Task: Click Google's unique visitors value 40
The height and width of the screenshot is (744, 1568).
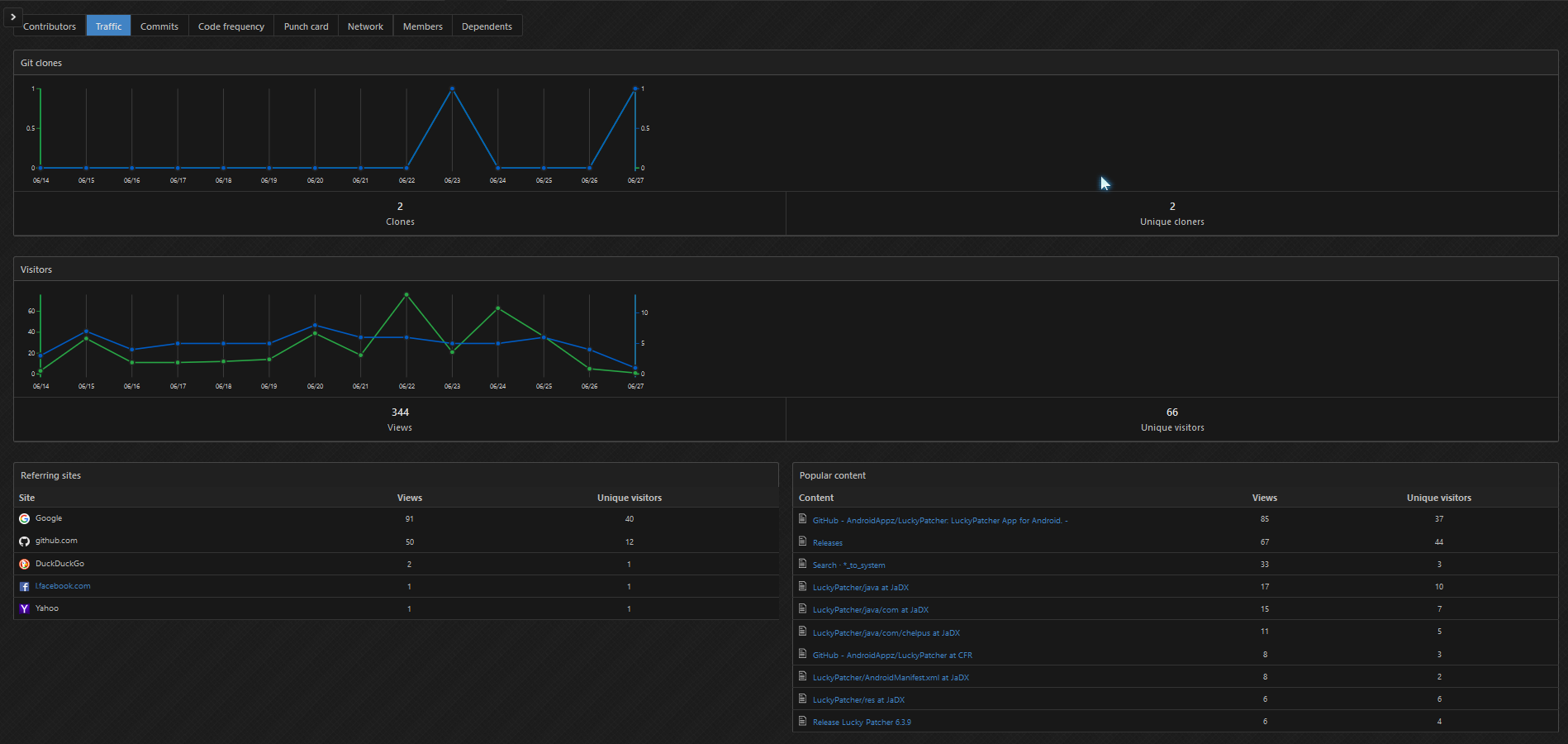Action: (630, 519)
